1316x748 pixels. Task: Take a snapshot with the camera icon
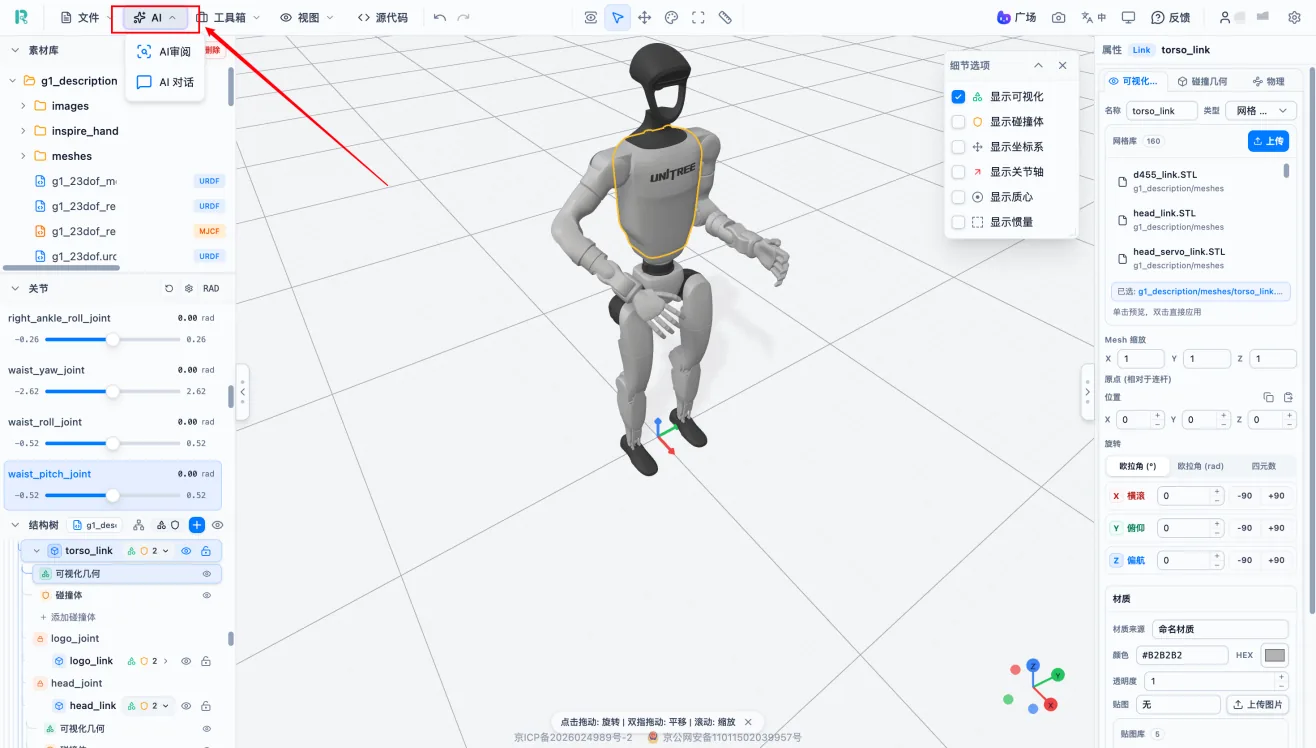point(1059,18)
